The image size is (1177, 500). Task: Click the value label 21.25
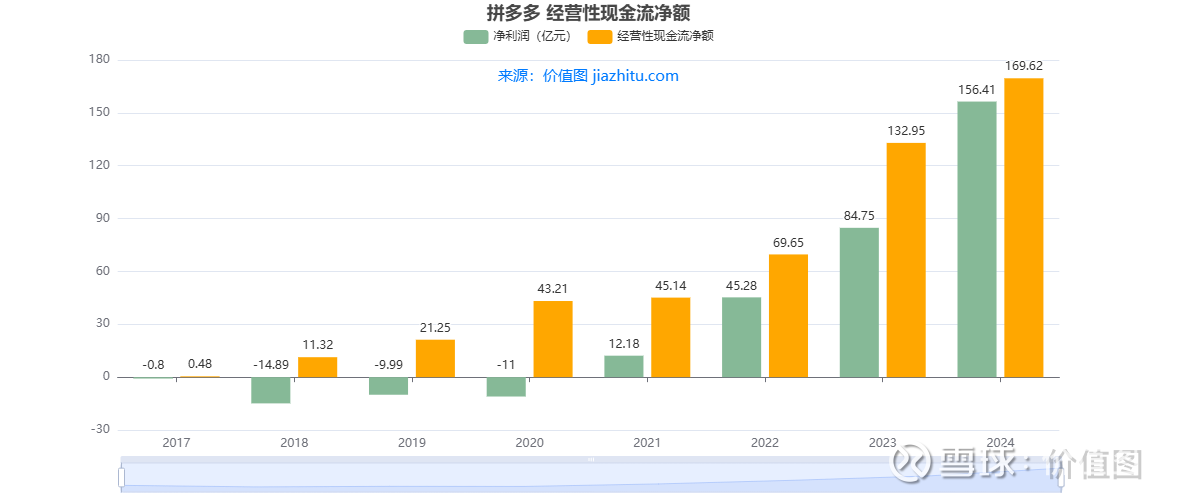[x=435, y=327]
